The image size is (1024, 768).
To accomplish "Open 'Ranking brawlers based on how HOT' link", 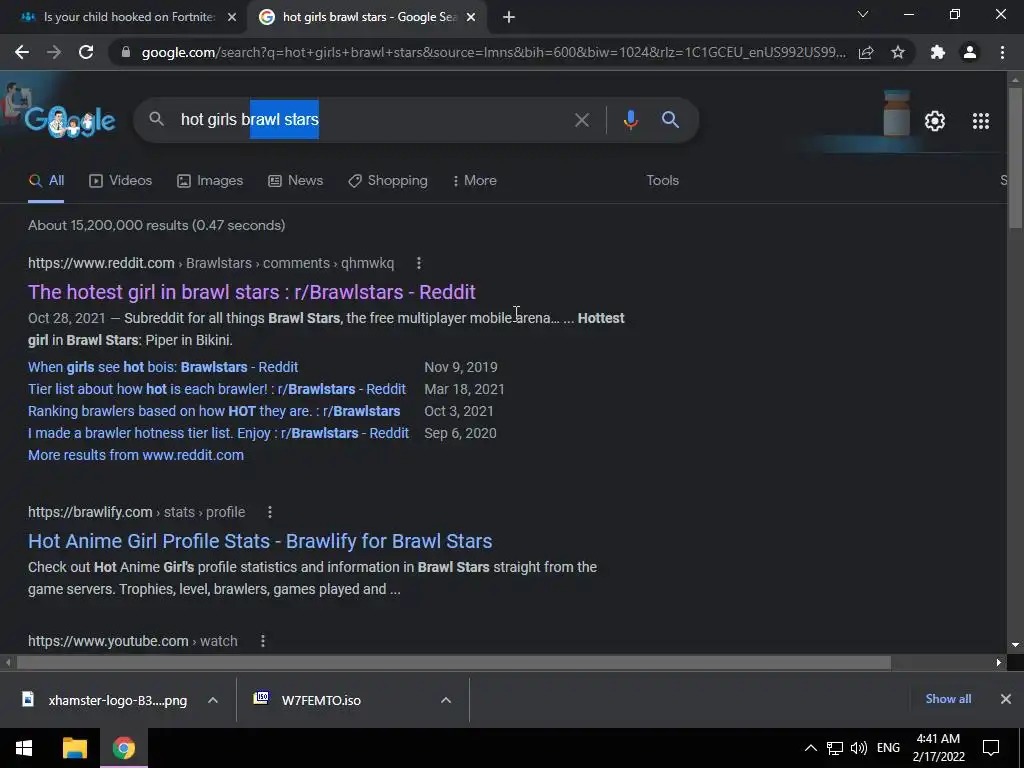I will (x=214, y=411).
